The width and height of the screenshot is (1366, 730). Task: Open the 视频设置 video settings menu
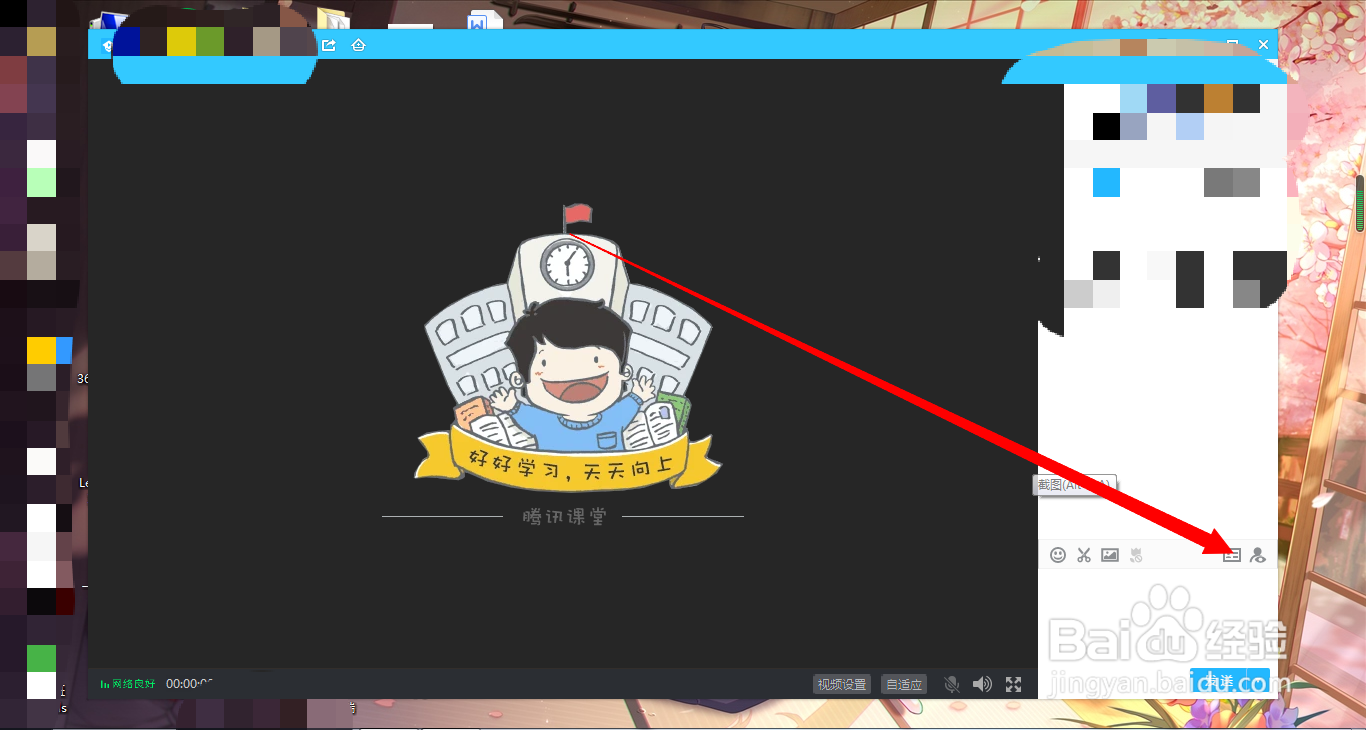[841, 684]
